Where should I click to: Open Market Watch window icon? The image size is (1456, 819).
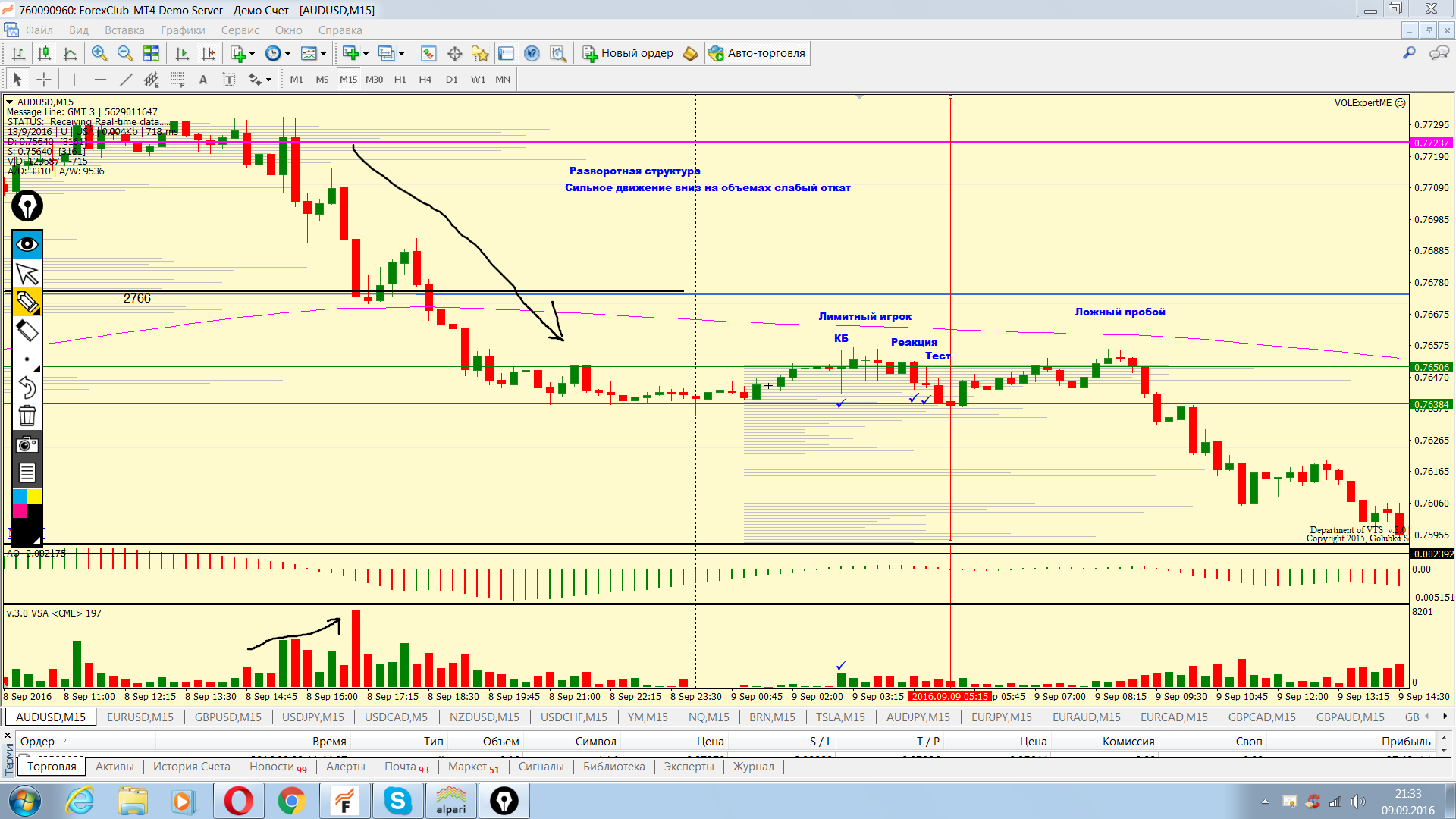[x=428, y=53]
